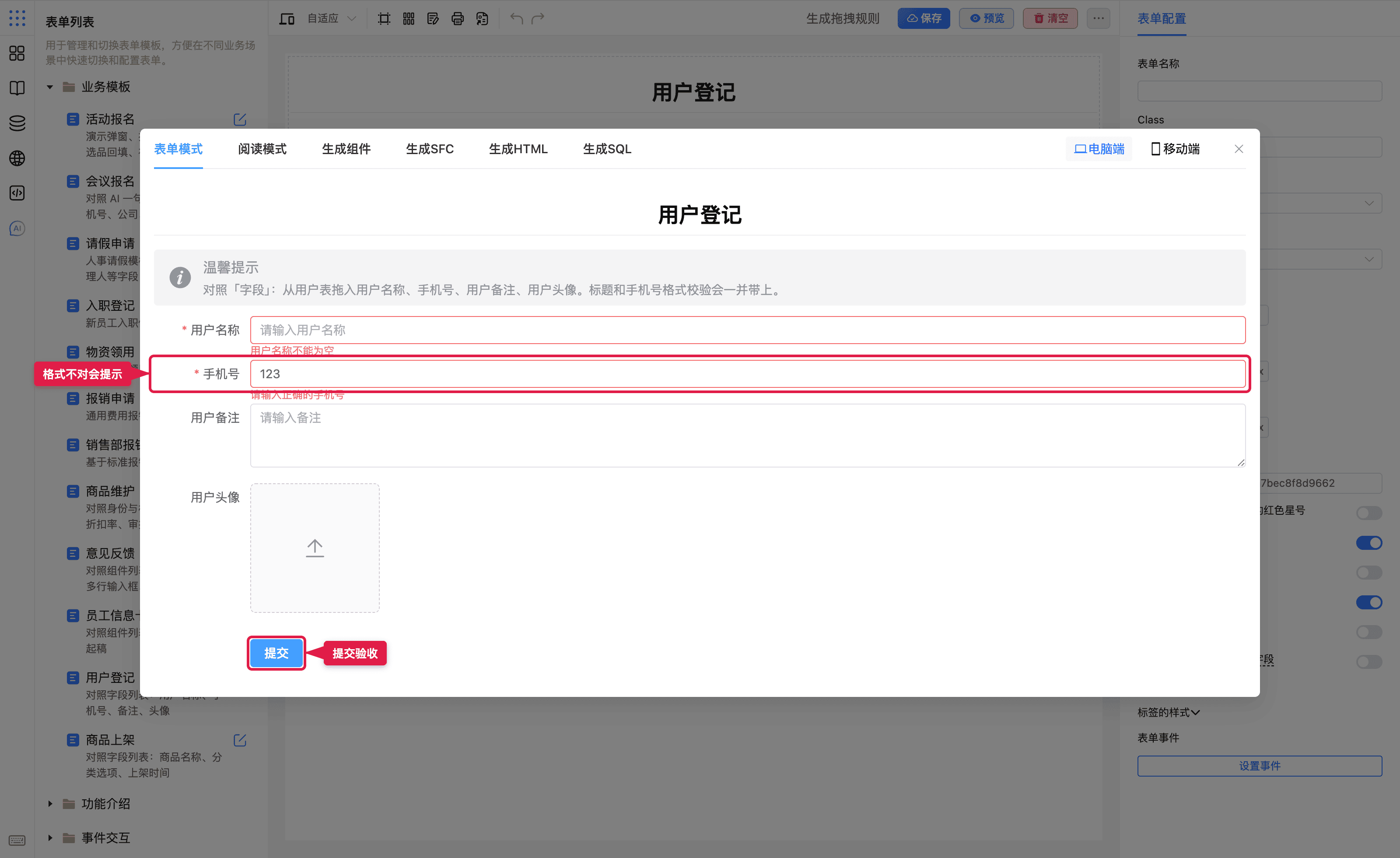This screenshot has height=858, width=1400.
Task: Open the globe icon in left sidebar
Action: 17,158
